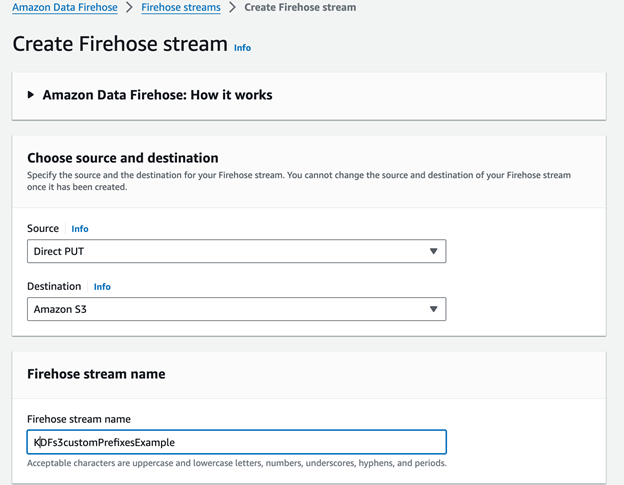Click the chevron after Firehose streams breadcrumb

232,7
